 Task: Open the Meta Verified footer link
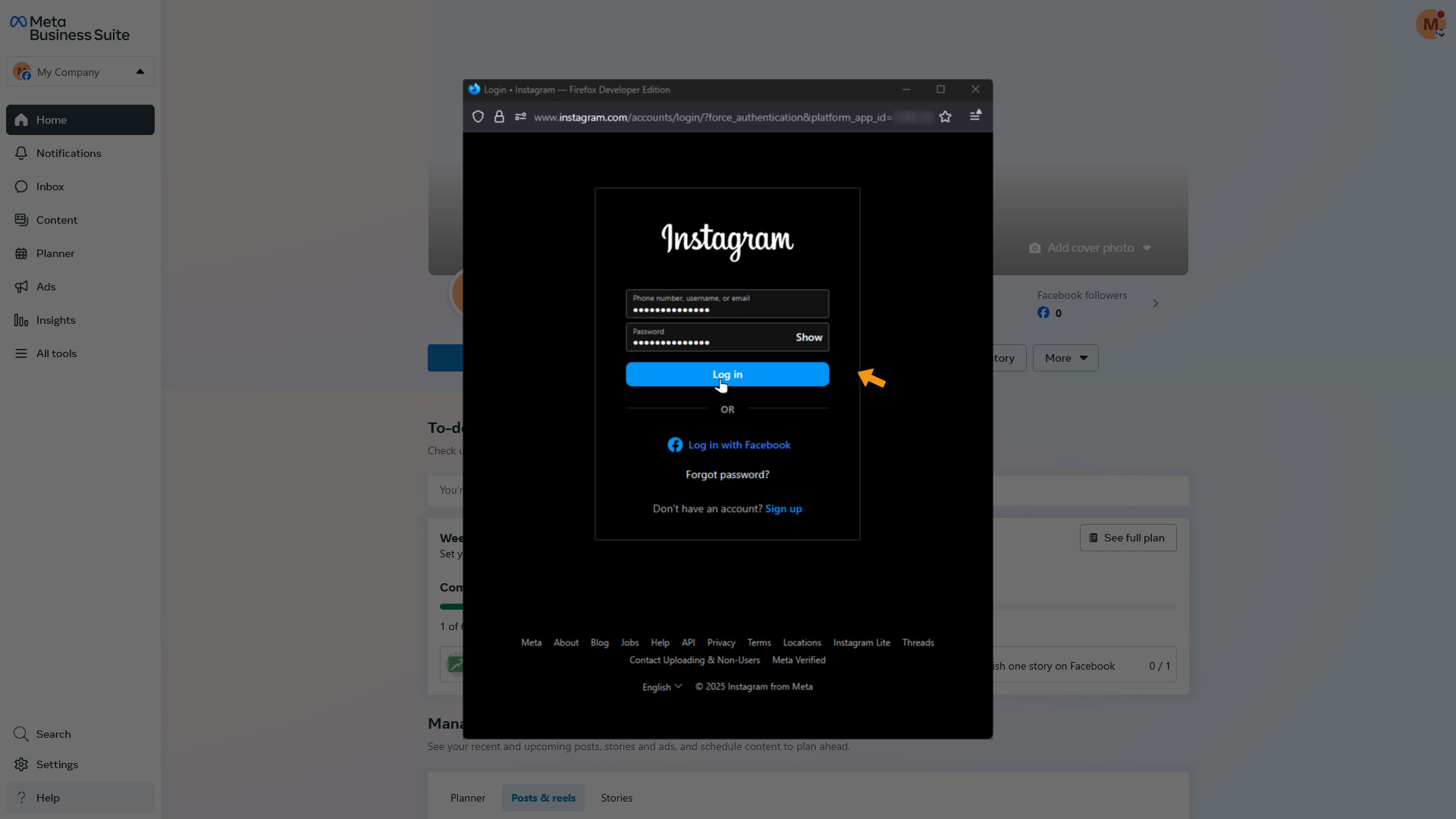799,660
